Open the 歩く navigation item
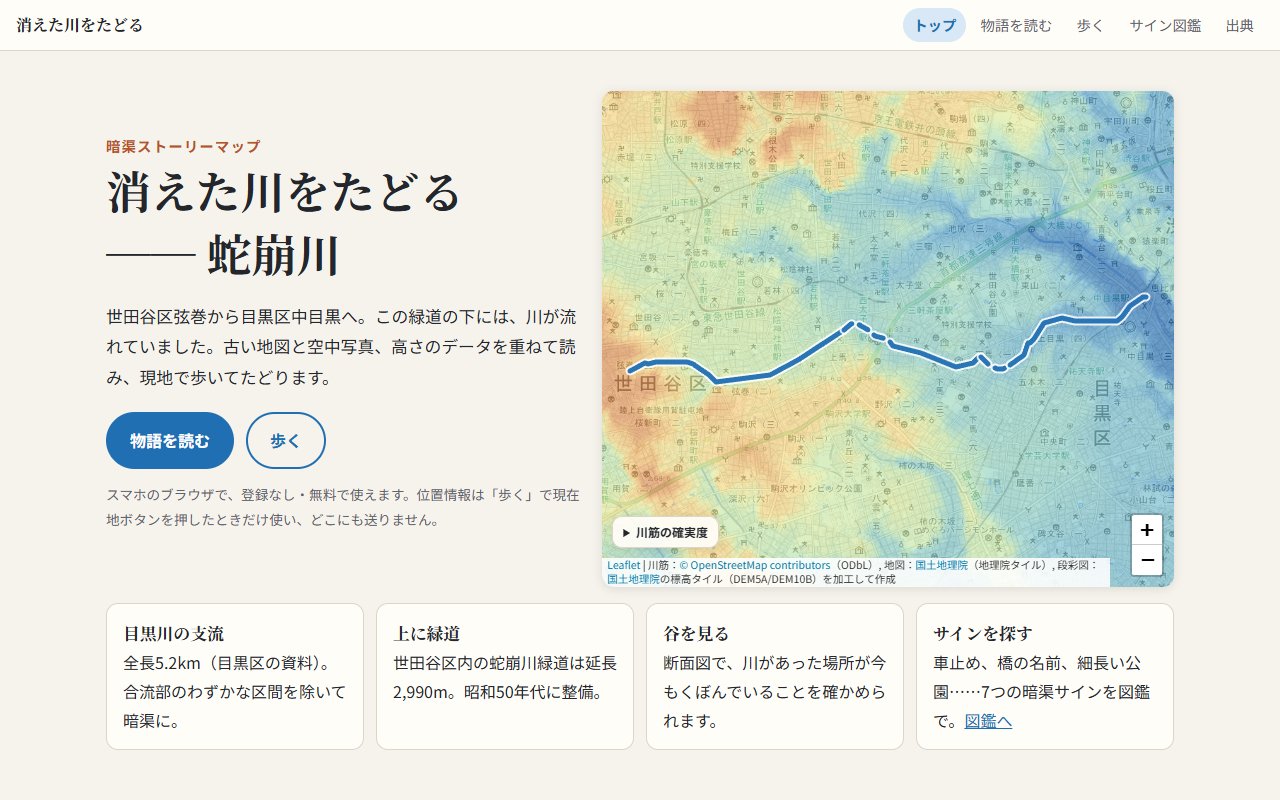 [1090, 25]
